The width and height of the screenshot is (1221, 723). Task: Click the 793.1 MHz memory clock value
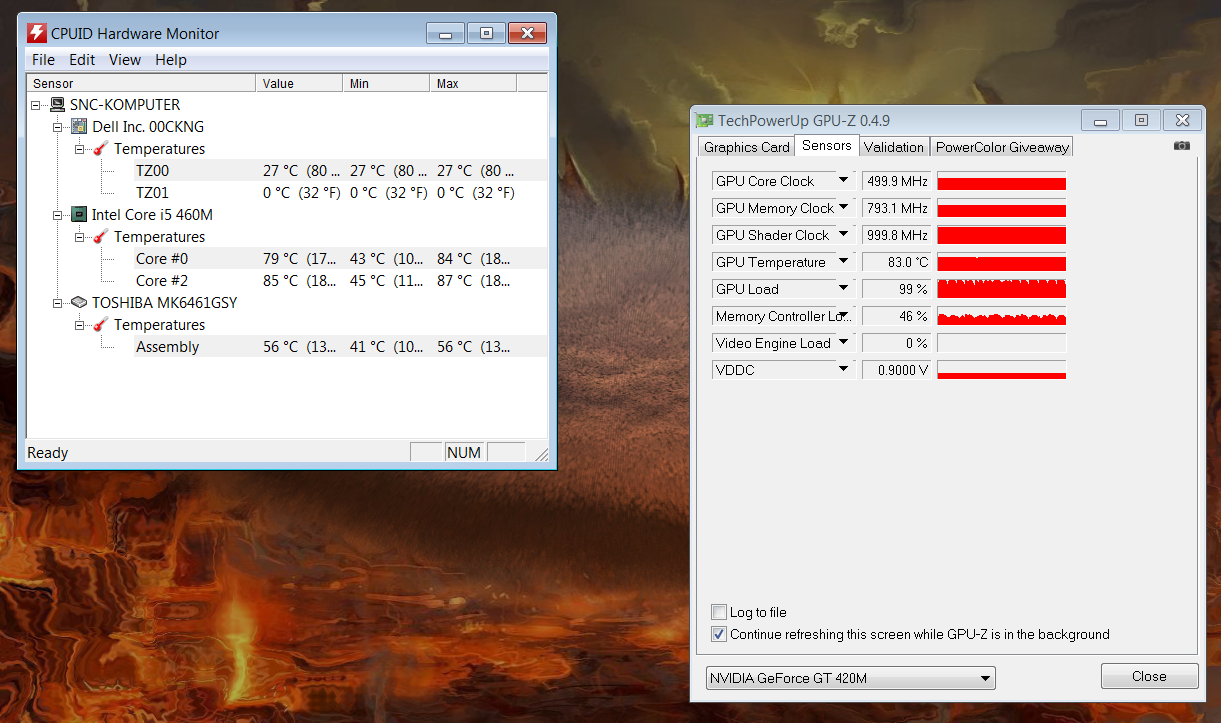(896, 208)
